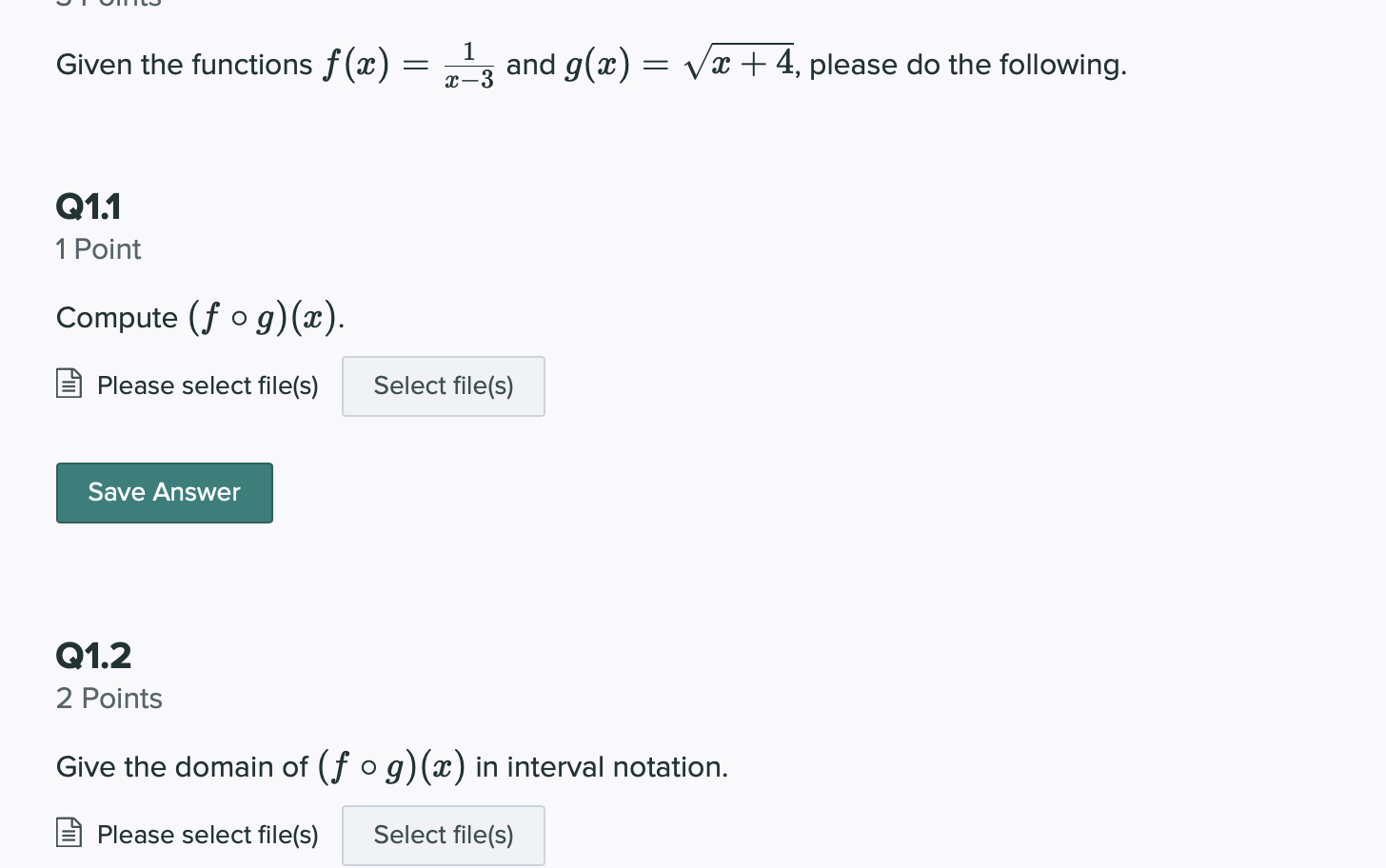The width and height of the screenshot is (1386, 868).
Task: Select the Q1.1 heading
Action: click(89, 207)
